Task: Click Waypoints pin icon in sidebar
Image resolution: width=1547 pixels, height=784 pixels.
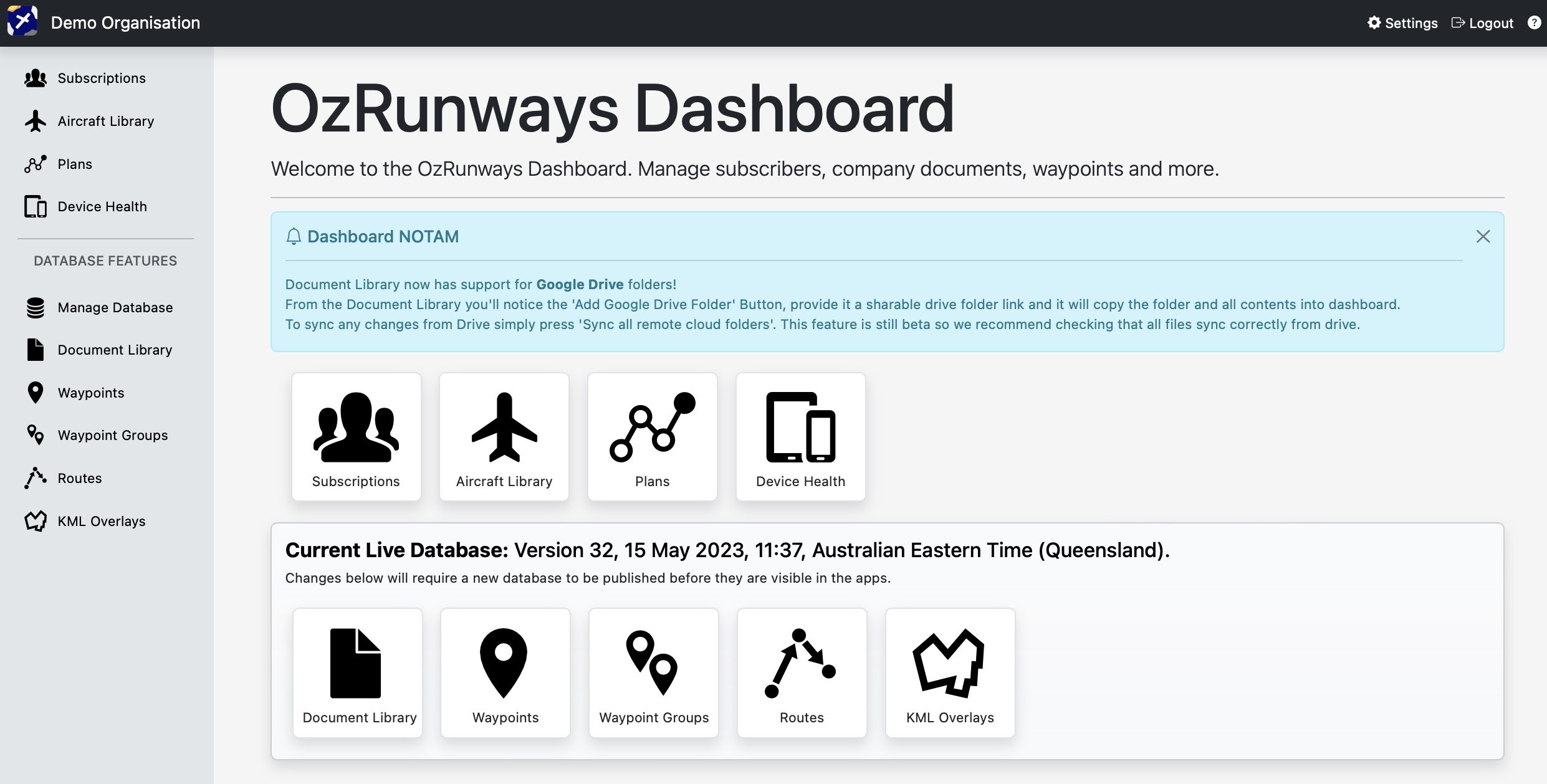Action: 36,393
